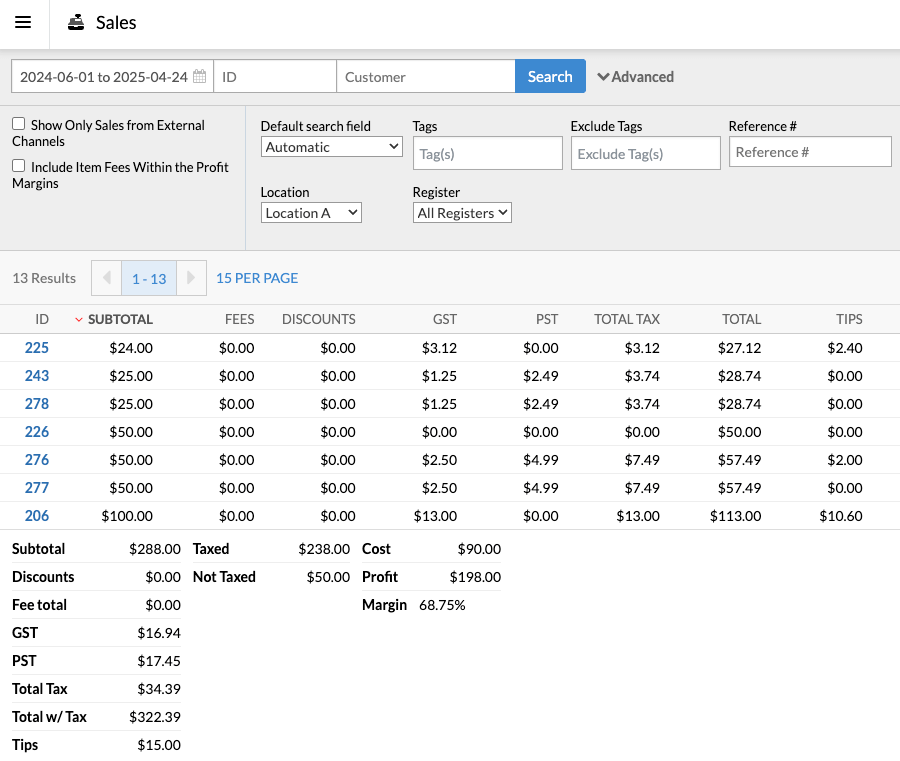This screenshot has height=761, width=900.
Task: Click the Reference # input field
Action: 810,152
